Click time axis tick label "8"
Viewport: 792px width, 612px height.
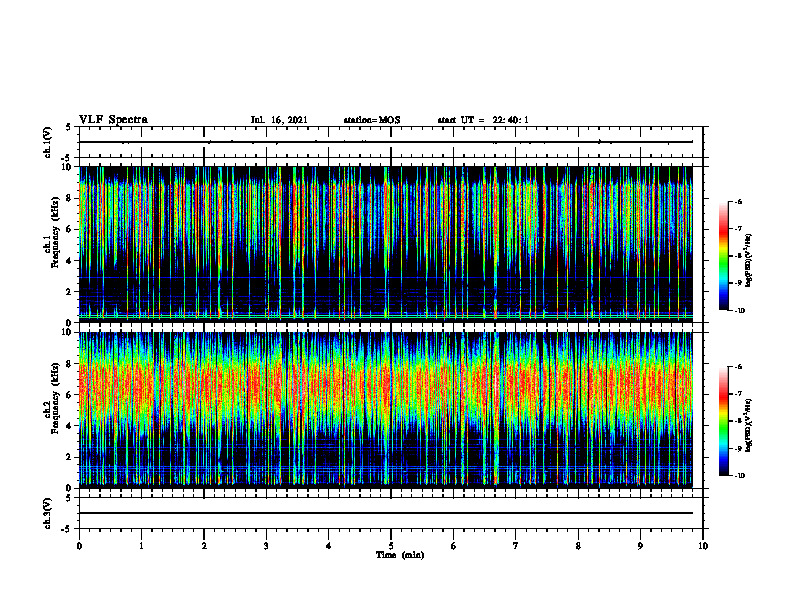pos(578,546)
